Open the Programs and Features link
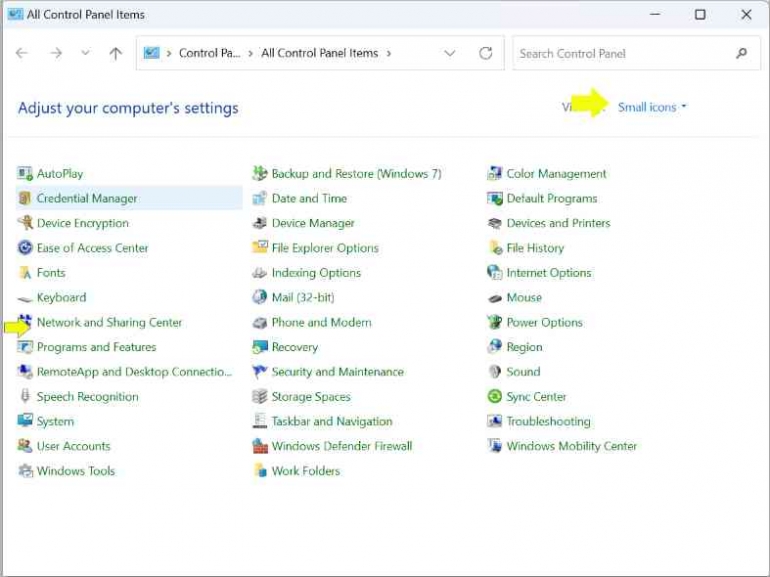The width and height of the screenshot is (770, 577). [96, 347]
